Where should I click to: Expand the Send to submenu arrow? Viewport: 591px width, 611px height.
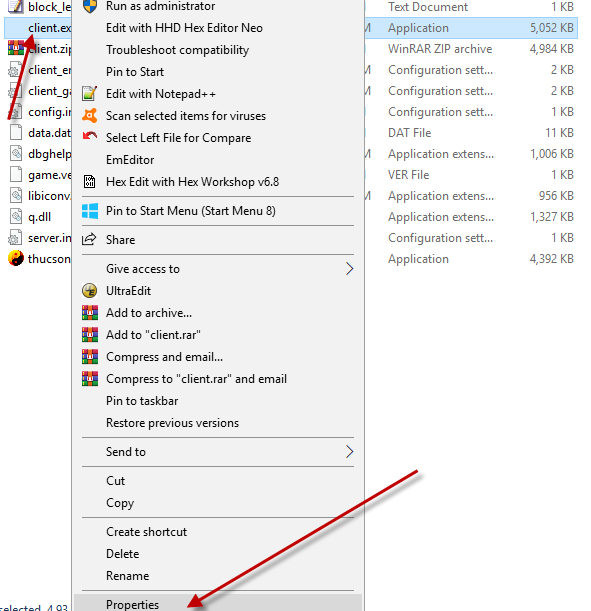pyautogui.click(x=349, y=452)
